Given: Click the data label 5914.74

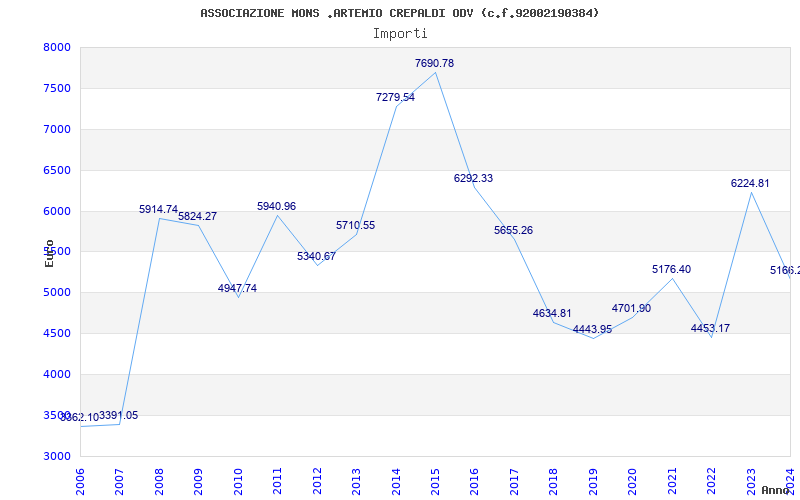Looking at the screenshot, I should pos(158,210).
